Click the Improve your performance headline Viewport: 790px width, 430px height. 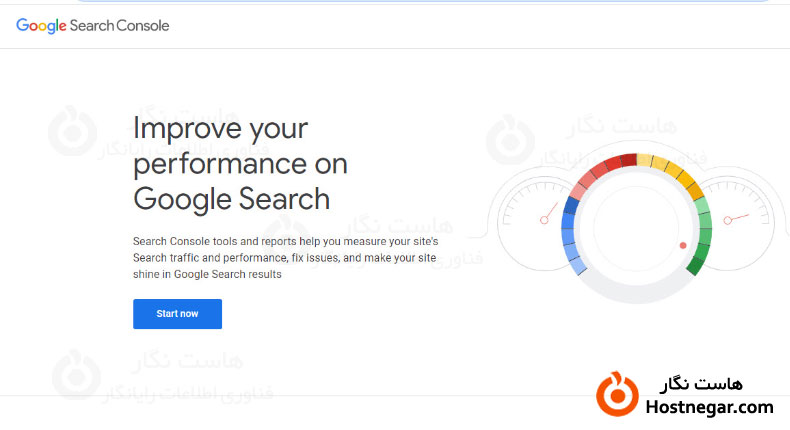tap(231, 163)
